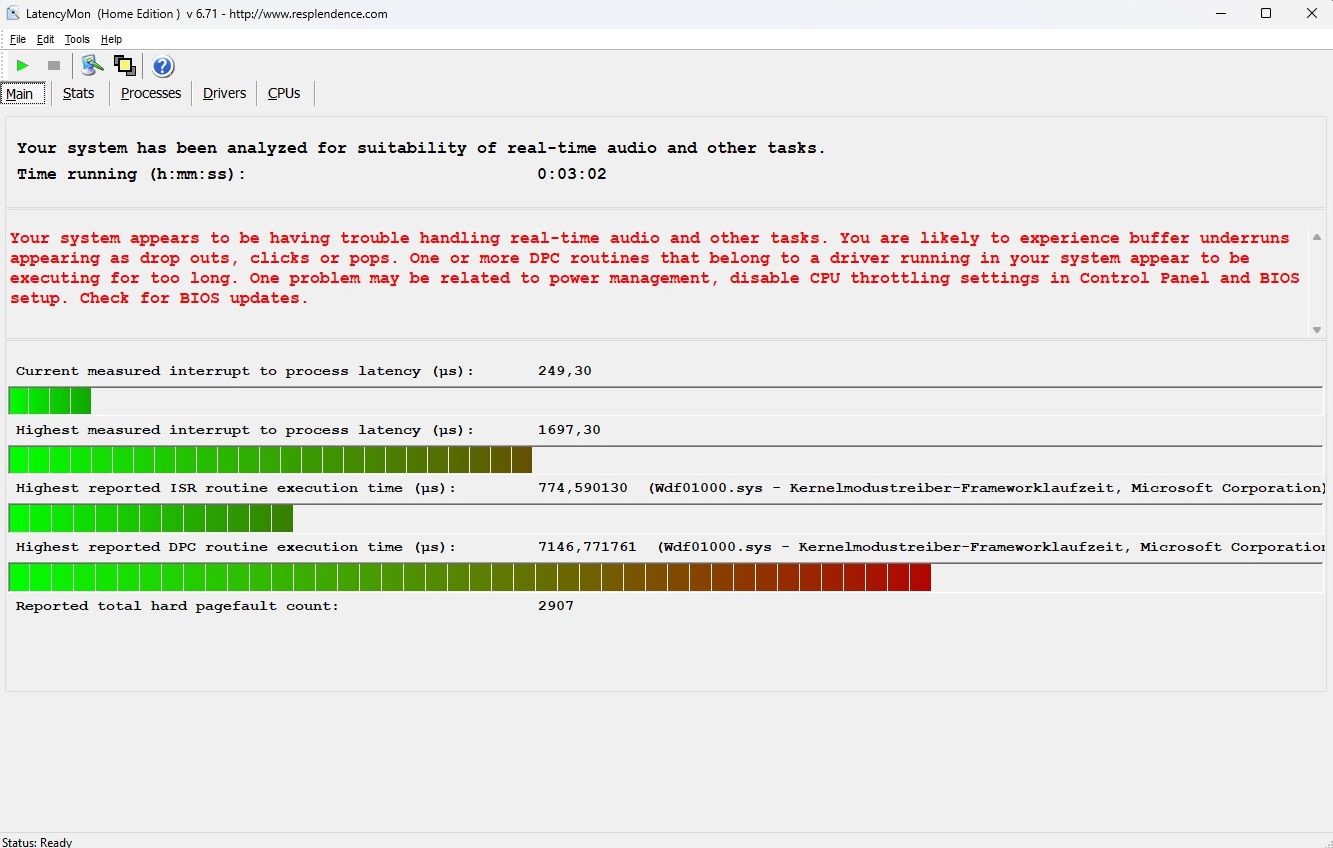This screenshot has height=848, width=1333.
Task: Select the CPUs tab
Action: (284, 93)
